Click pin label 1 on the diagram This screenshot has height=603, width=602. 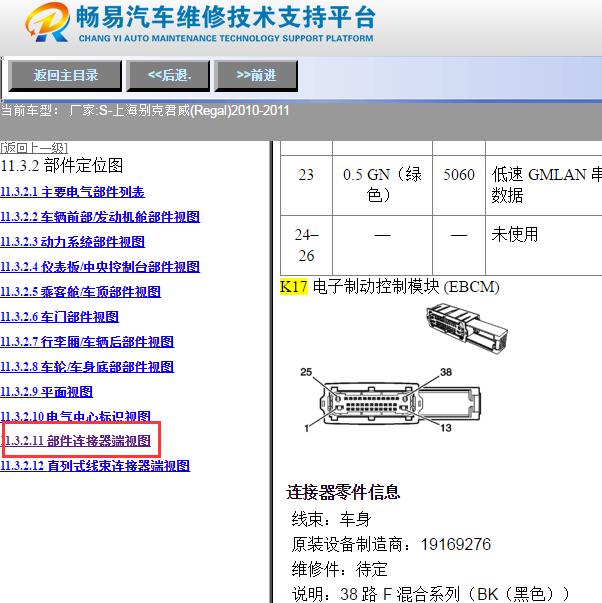coord(307,428)
